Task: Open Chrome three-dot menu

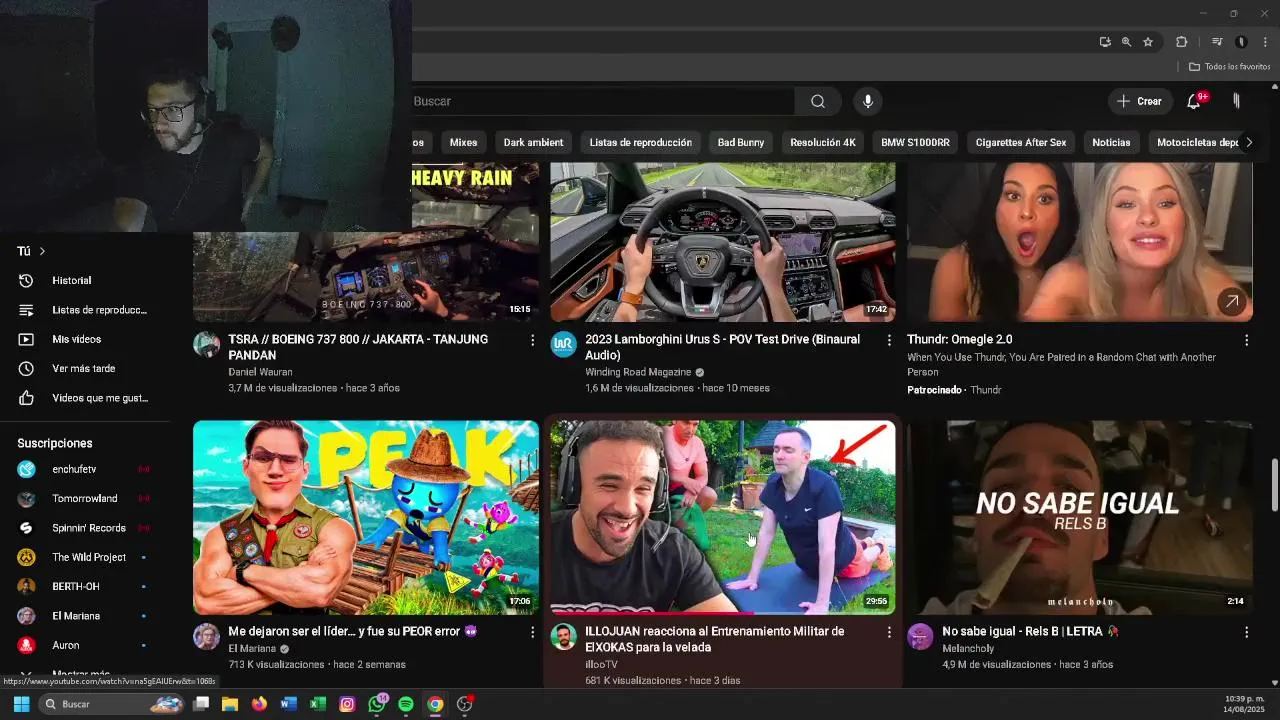Action: coord(1265,42)
